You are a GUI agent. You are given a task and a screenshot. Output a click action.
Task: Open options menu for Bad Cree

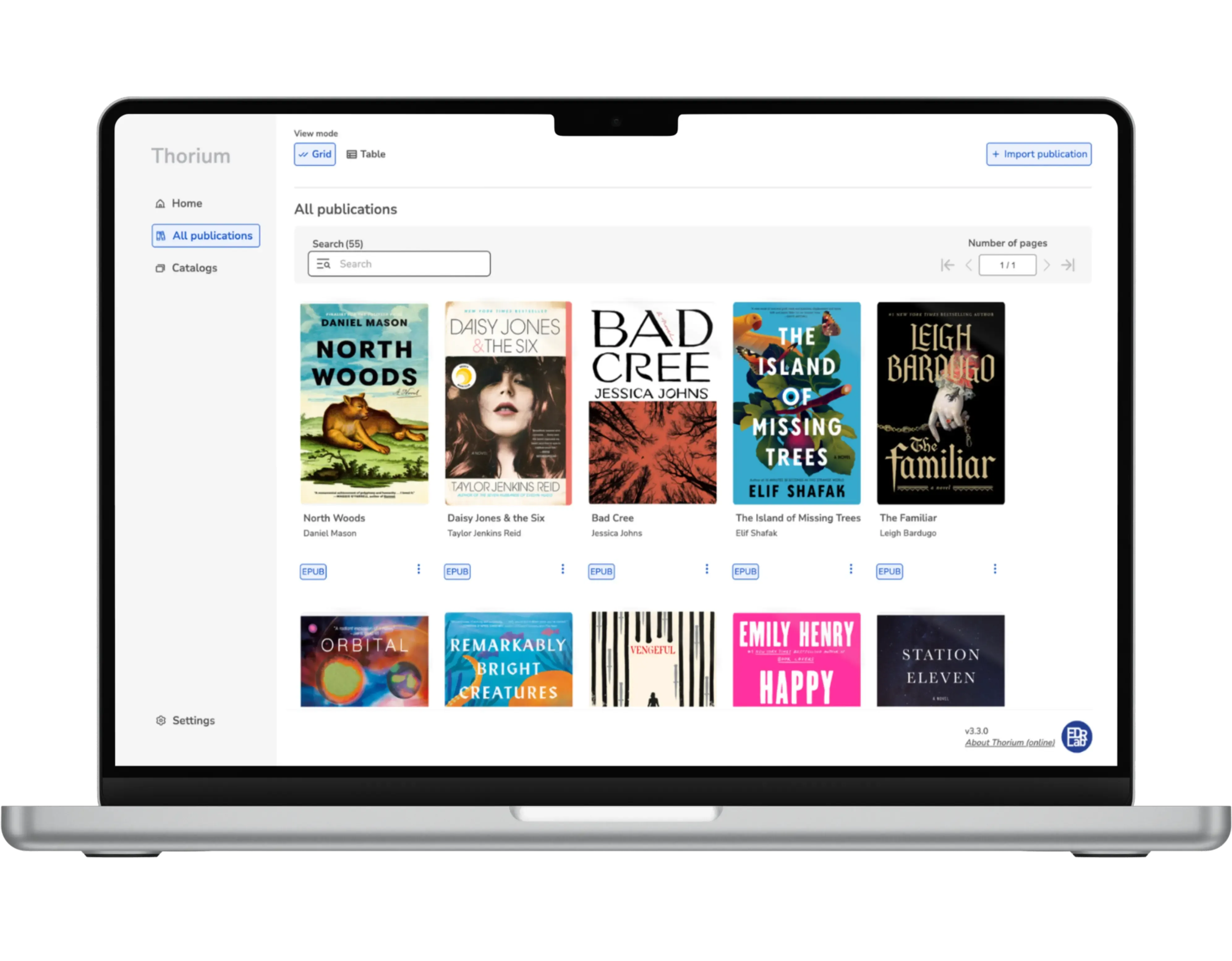(x=707, y=569)
